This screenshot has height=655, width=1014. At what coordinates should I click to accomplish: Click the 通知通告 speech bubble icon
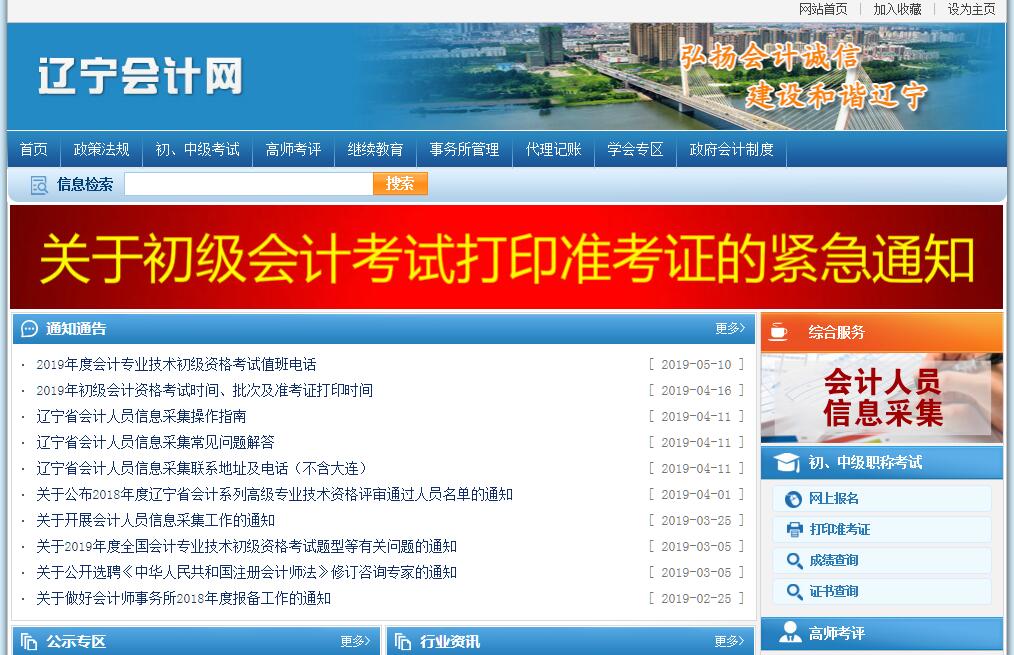[29, 329]
